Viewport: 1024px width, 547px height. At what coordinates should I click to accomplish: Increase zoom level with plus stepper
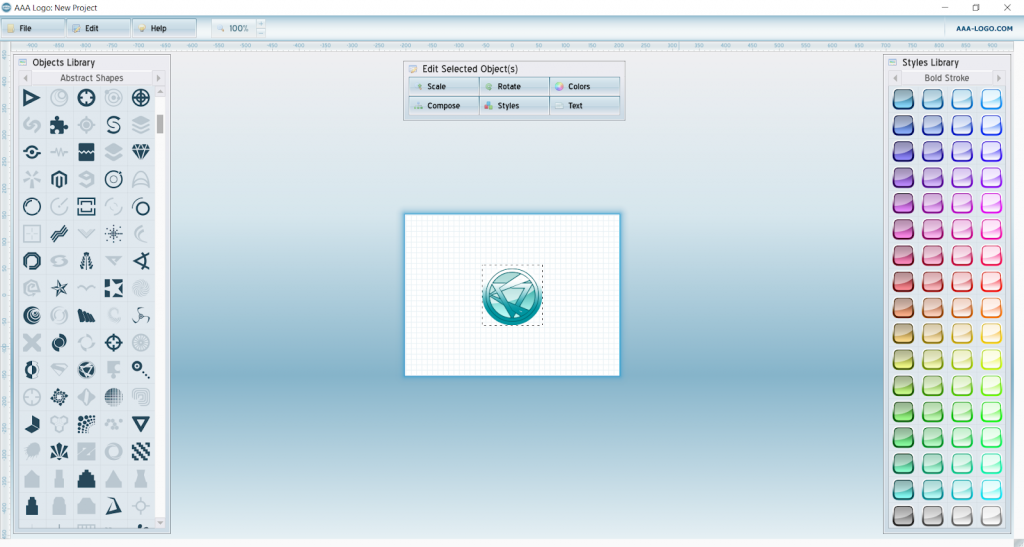tap(261, 23)
